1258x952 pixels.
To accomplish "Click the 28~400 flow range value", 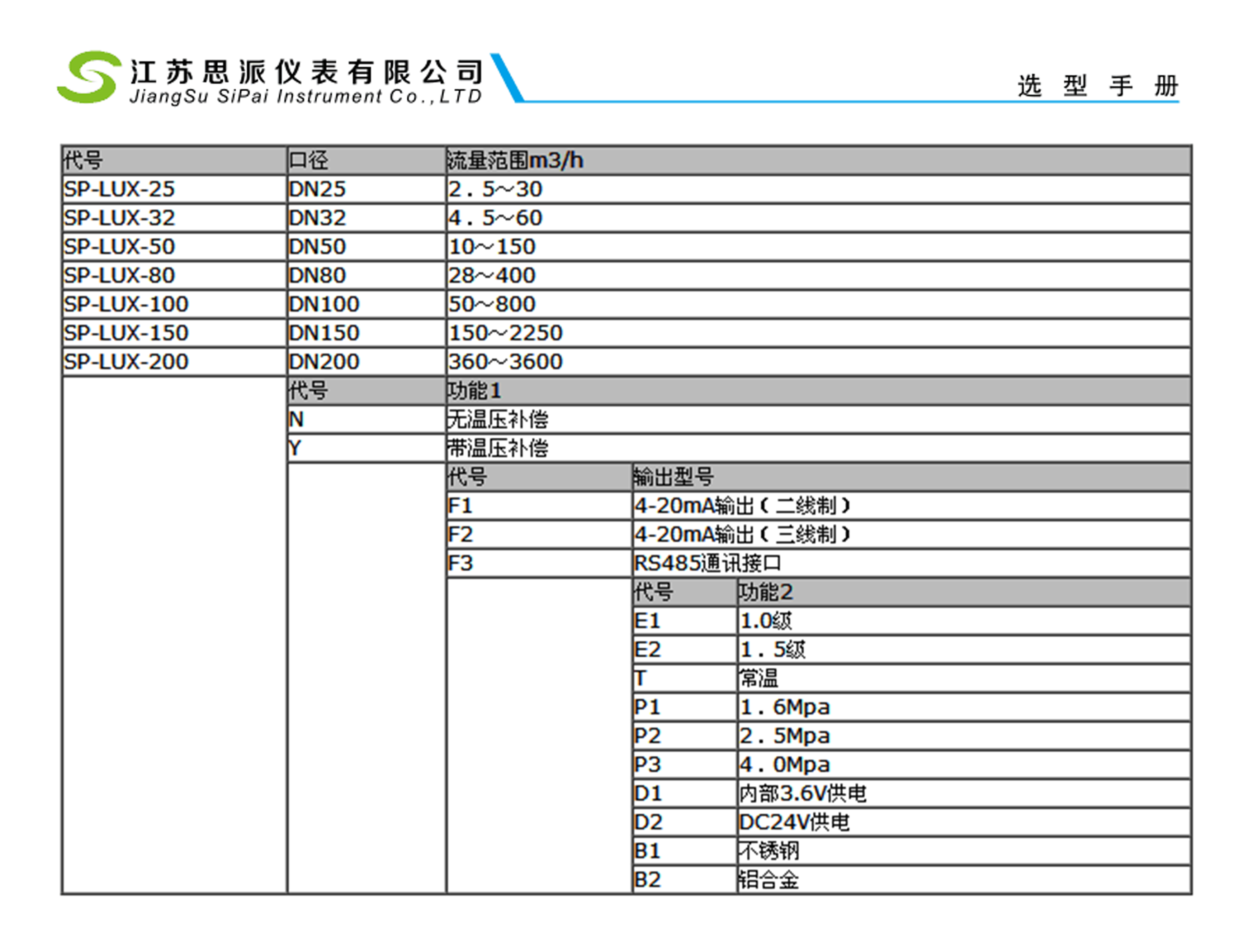I will (492, 275).
